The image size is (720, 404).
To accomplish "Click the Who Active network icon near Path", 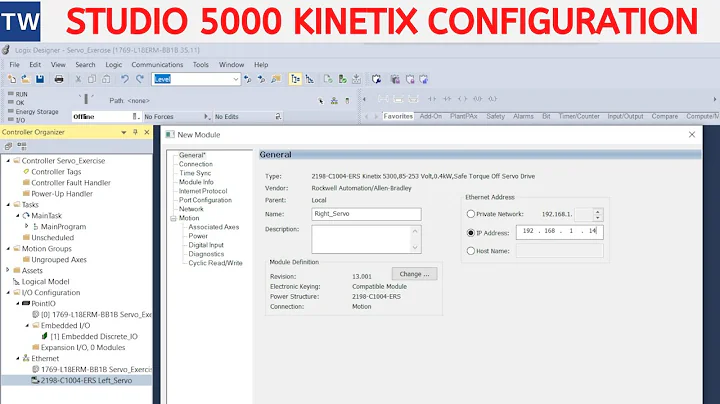I will click(334, 101).
